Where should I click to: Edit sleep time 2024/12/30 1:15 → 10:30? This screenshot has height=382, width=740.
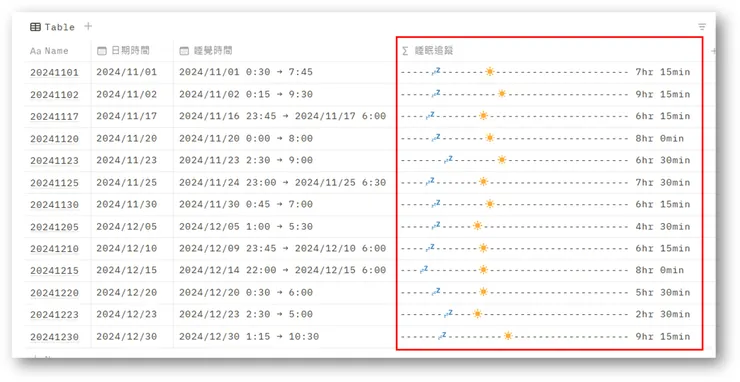[249, 337]
